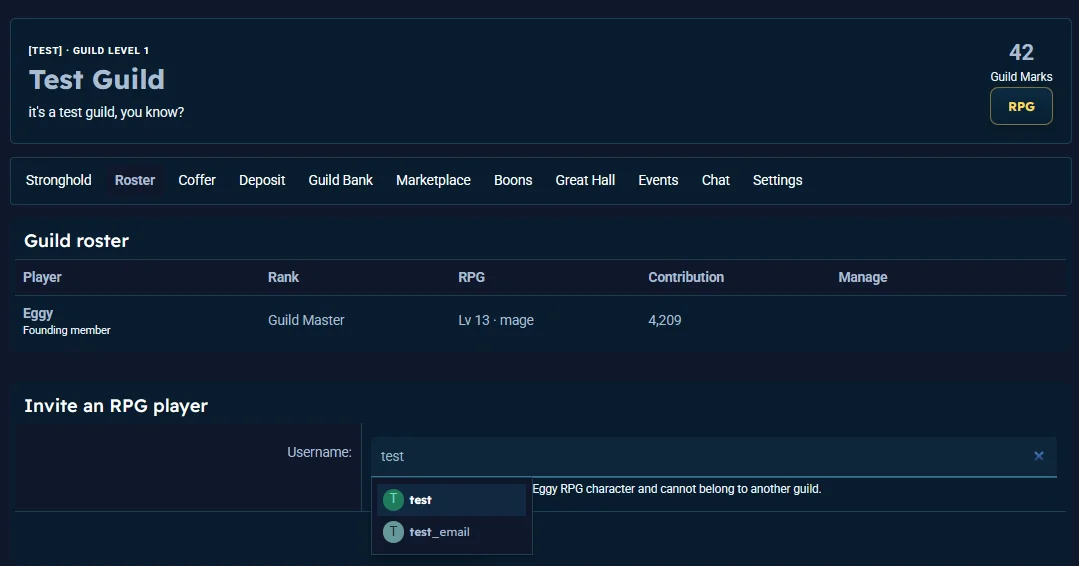Click the 'Lv 13 · mage' cell
This screenshot has width=1079, height=566.
pos(496,320)
